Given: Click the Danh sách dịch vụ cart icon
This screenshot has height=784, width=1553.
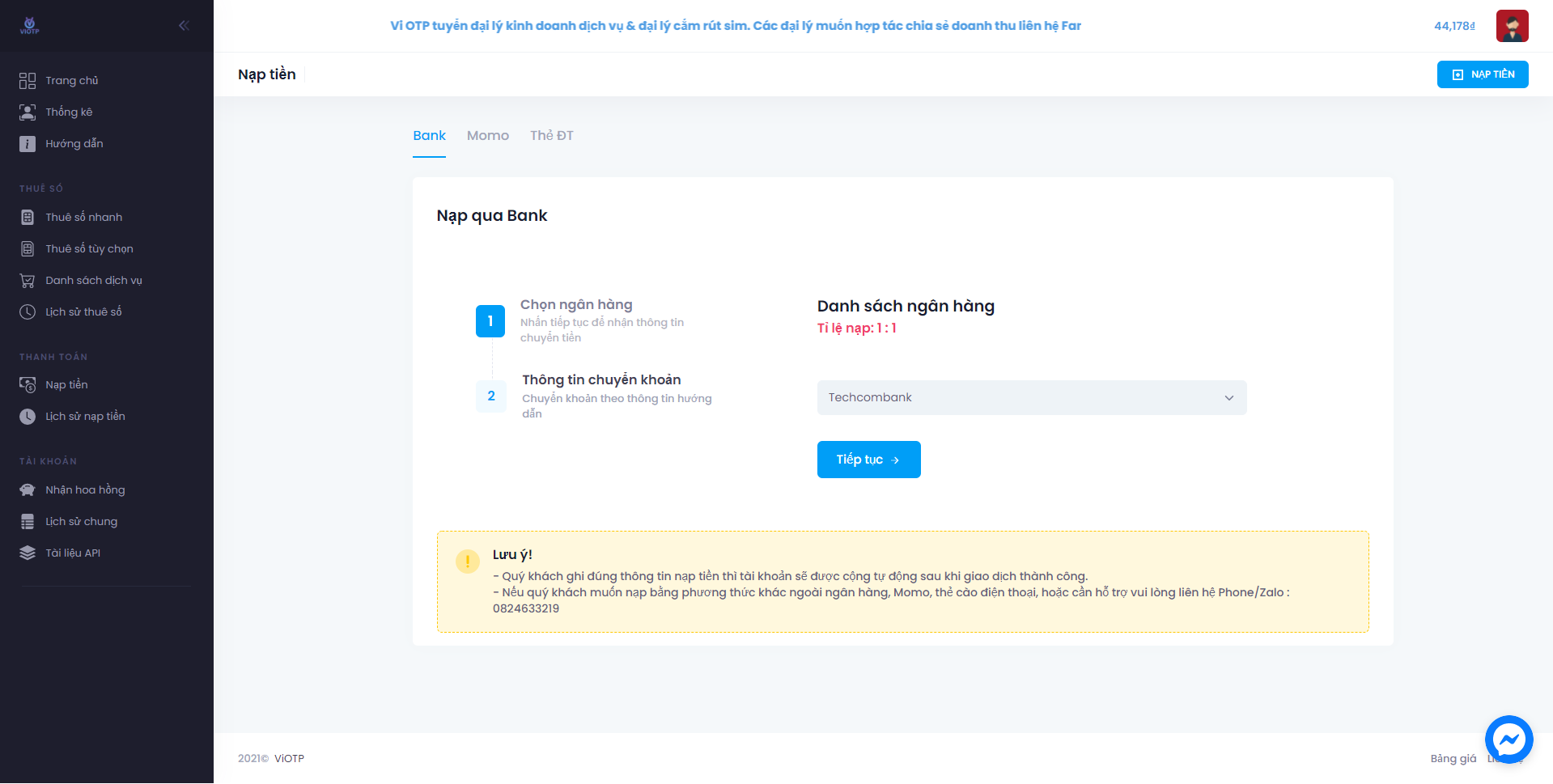Looking at the screenshot, I should (28, 281).
